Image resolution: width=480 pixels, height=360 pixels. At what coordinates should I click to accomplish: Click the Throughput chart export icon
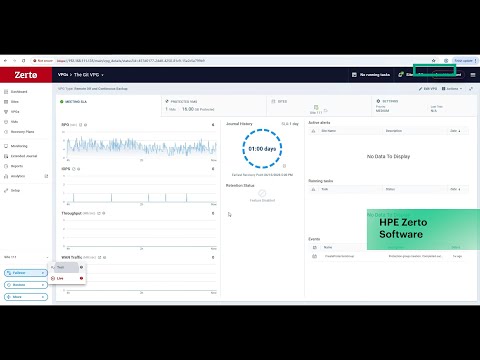click(99, 213)
